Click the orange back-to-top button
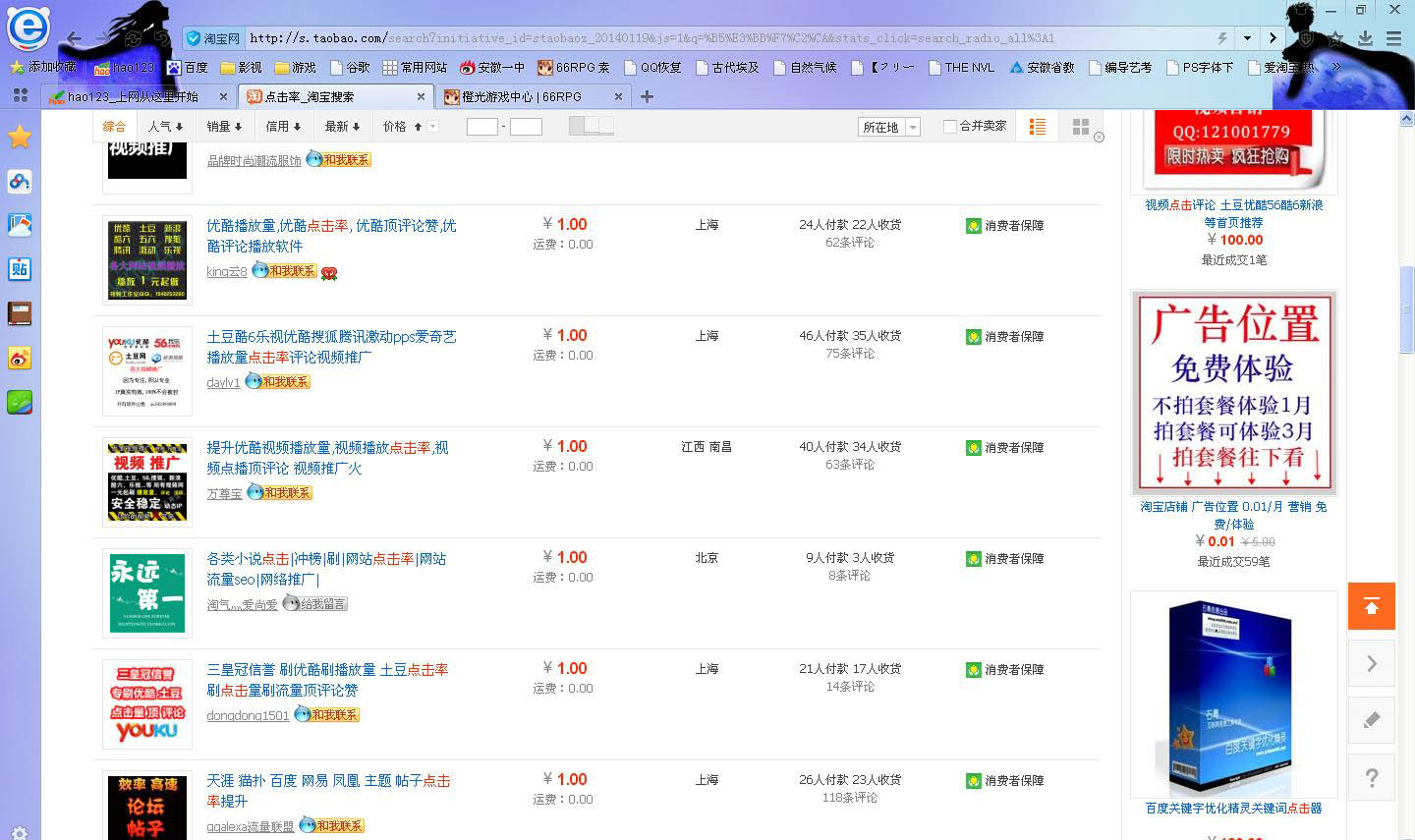 tap(1372, 605)
